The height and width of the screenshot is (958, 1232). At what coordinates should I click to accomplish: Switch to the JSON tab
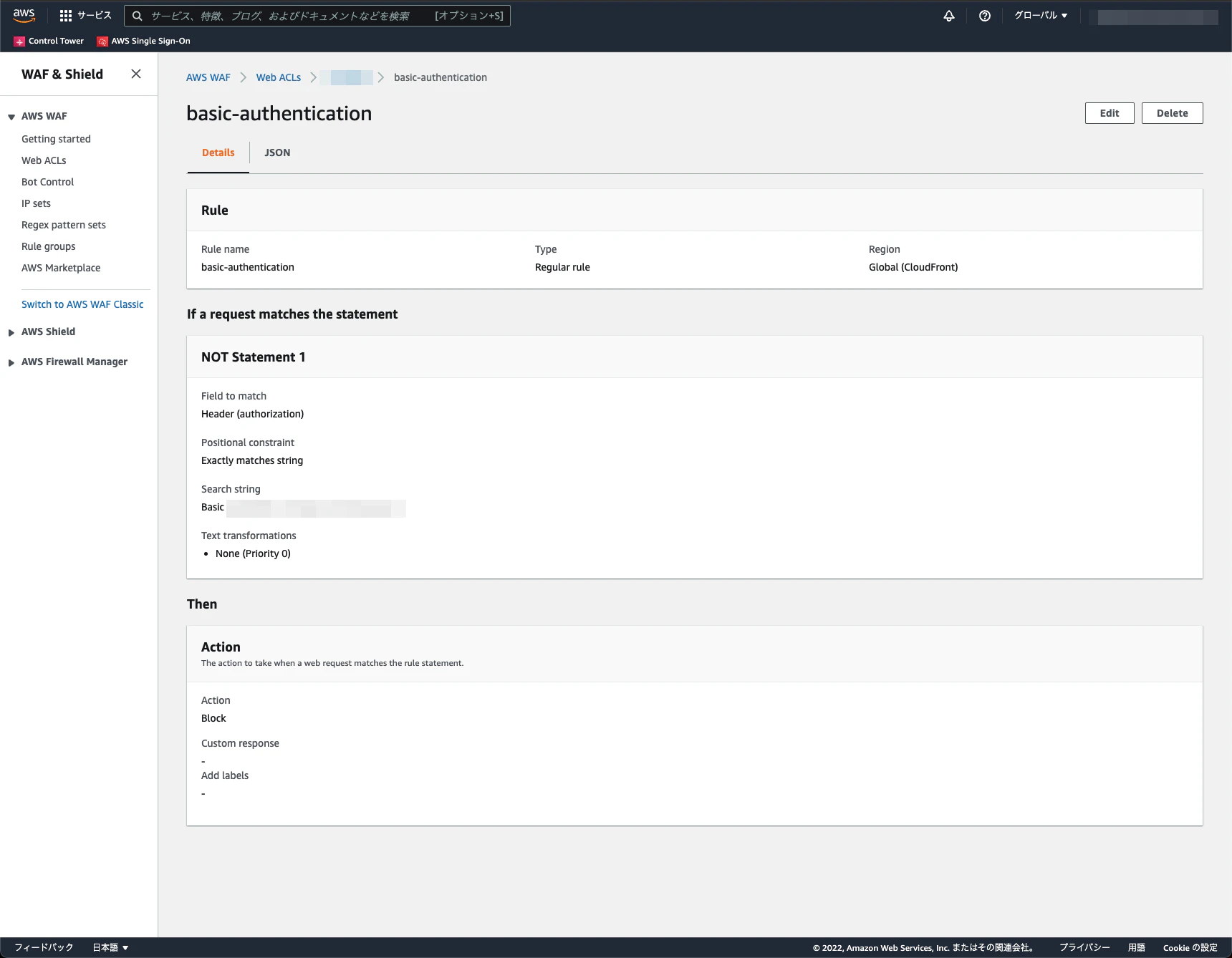277,153
